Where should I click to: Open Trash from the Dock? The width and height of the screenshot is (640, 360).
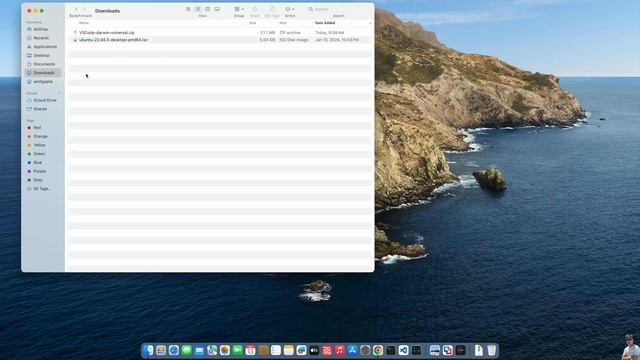pos(491,350)
